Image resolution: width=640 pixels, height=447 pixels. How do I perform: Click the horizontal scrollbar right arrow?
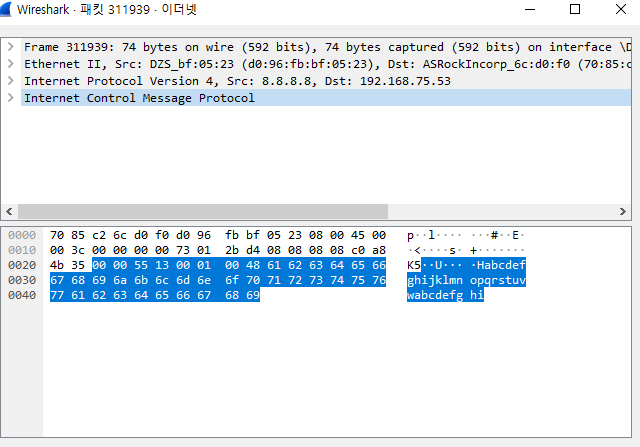[x=622, y=211]
